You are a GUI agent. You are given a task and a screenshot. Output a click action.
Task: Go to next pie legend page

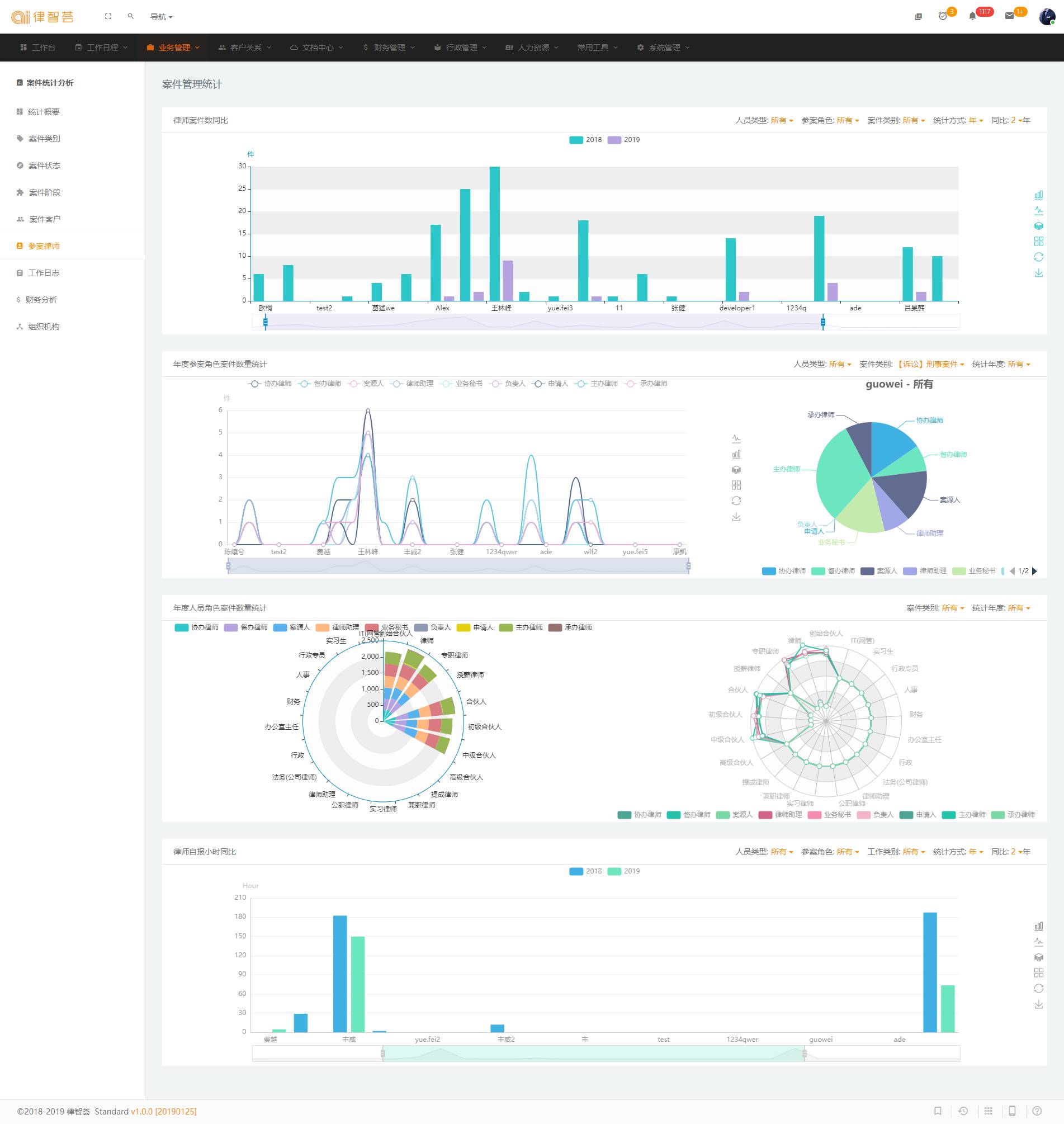1034,571
